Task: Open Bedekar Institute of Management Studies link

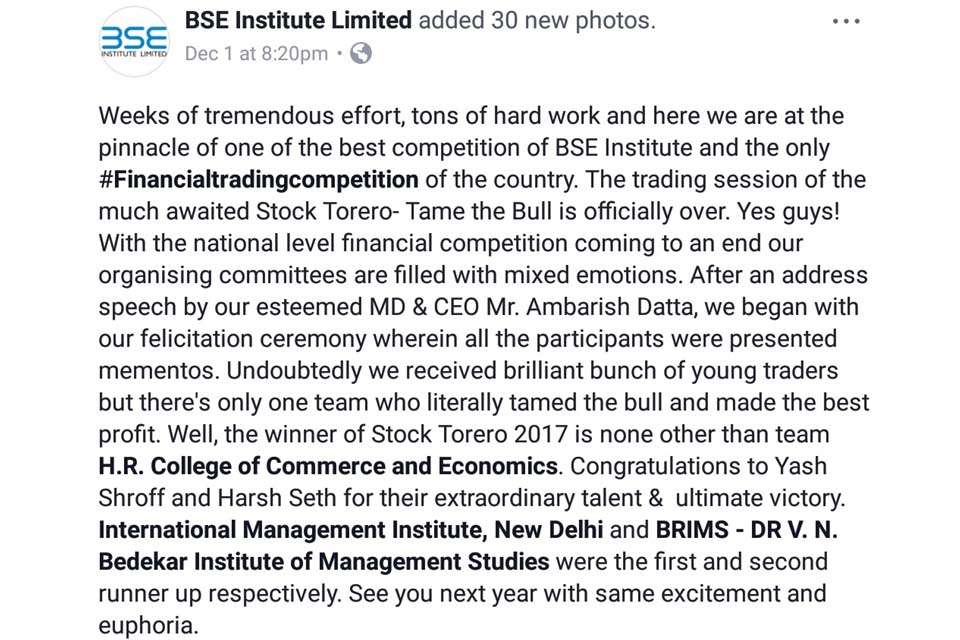Action: pos(324,562)
